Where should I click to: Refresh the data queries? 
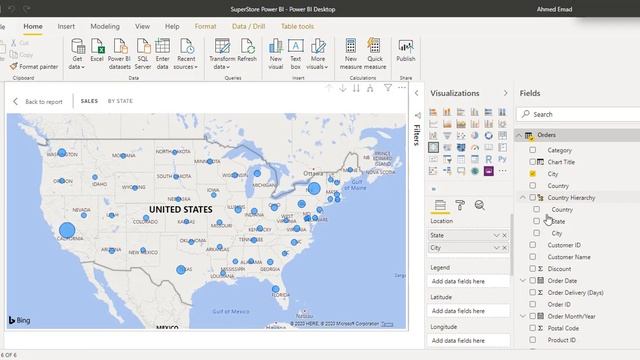247,50
